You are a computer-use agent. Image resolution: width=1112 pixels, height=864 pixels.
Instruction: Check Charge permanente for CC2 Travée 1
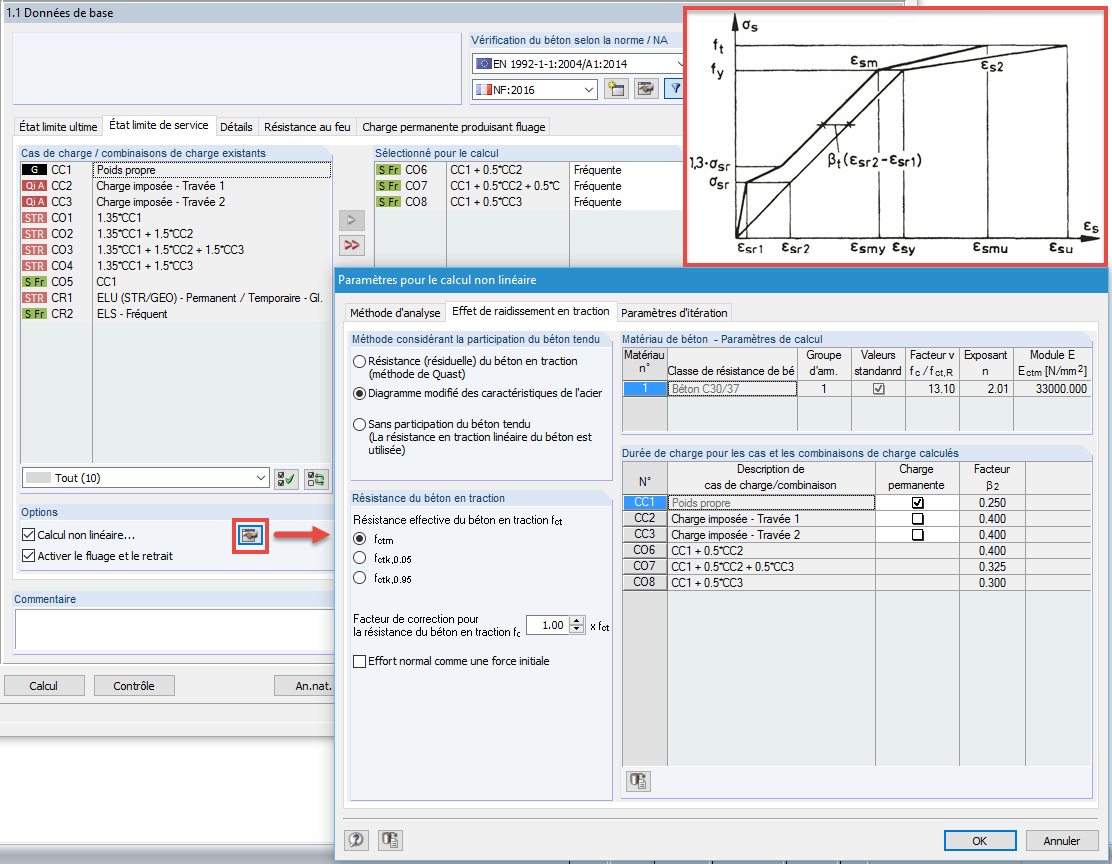tap(918, 519)
